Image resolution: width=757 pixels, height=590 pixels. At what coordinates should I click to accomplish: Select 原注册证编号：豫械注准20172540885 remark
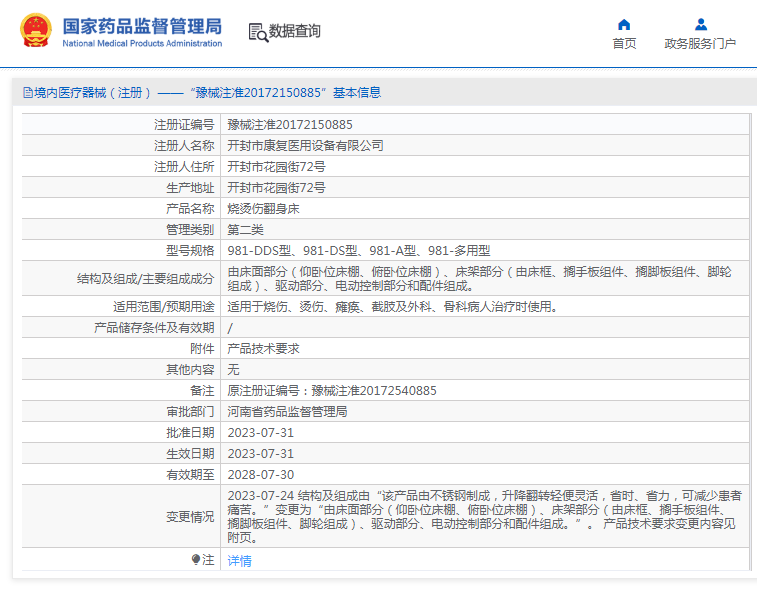point(332,391)
